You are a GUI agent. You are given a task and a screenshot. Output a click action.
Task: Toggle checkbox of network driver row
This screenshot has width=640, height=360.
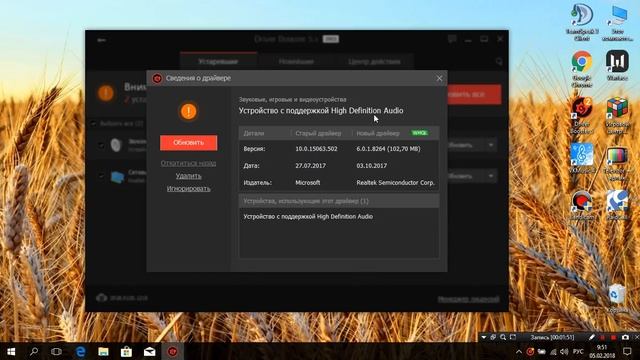101,176
